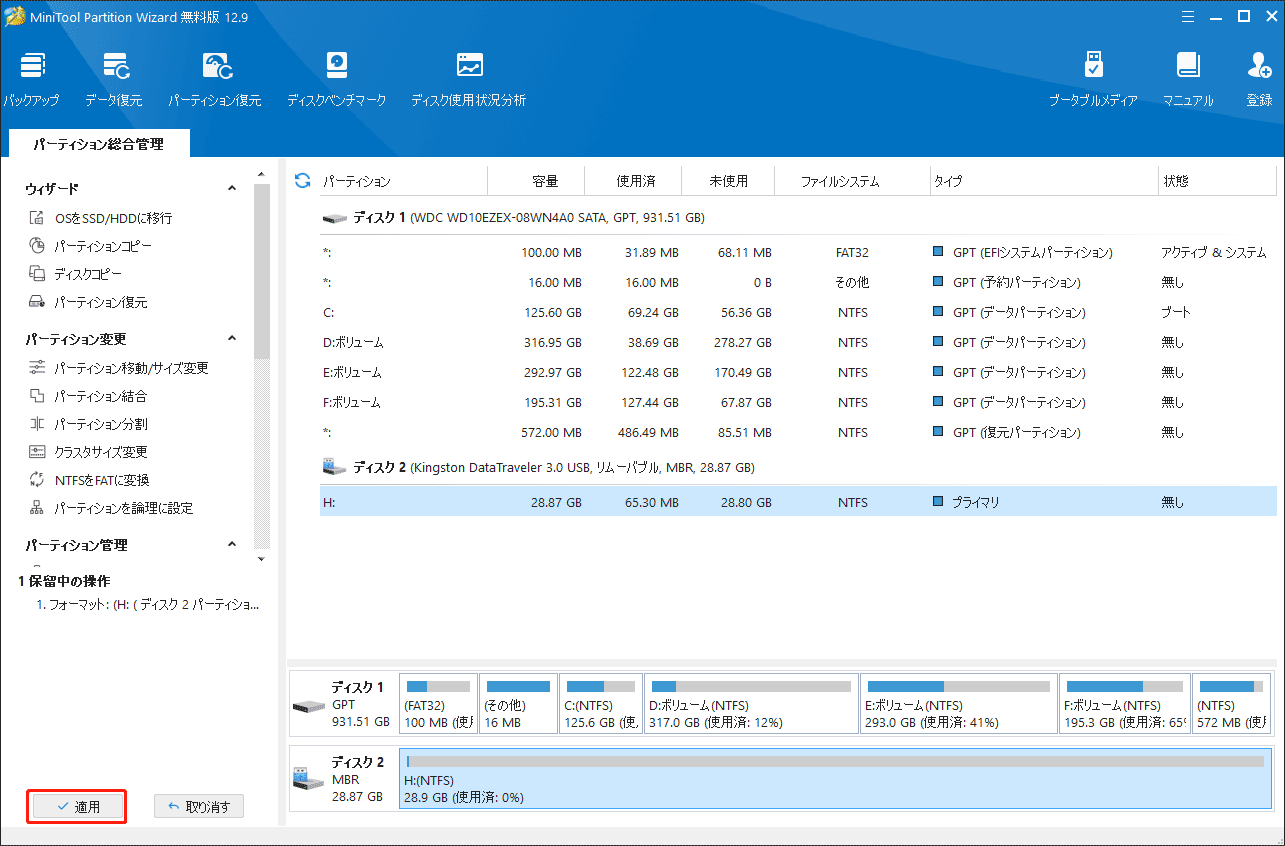Sort by 状態 column header
The image size is (1285, 846).
point(1218,181)
